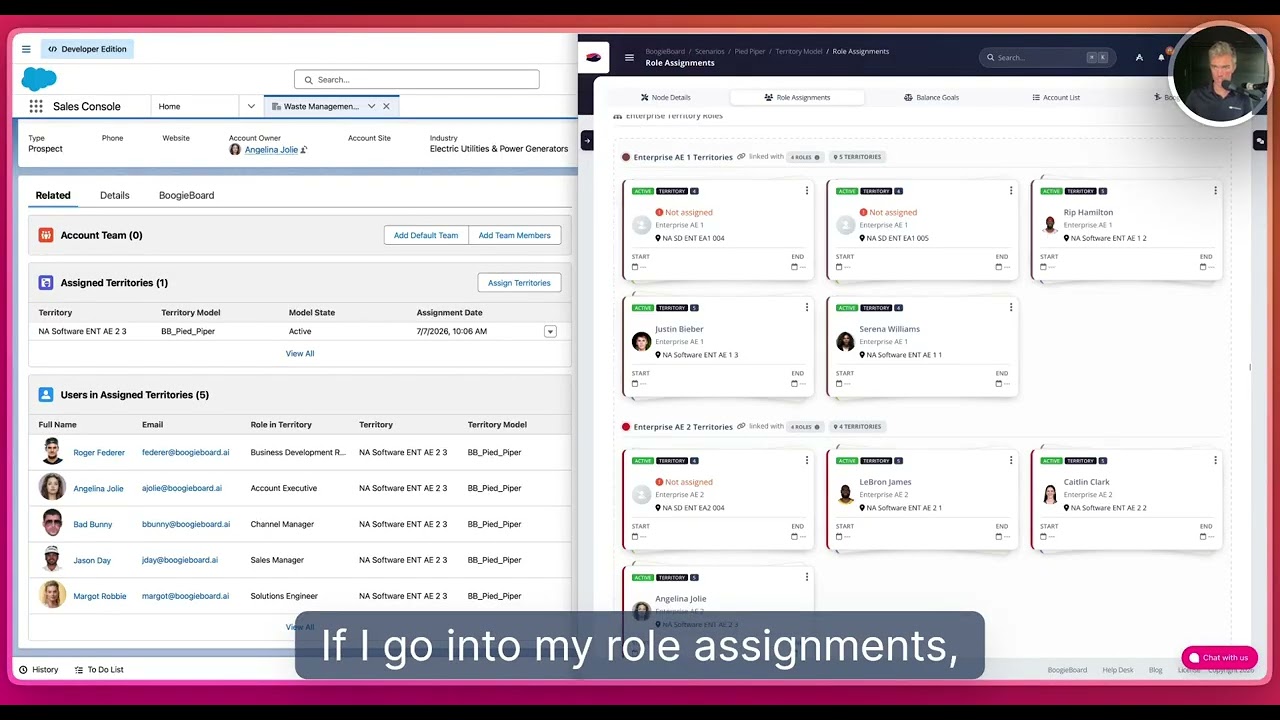1280x720 pixels.
Task: Open the App Launcher grid icon
Action: [x=36, y=106]
